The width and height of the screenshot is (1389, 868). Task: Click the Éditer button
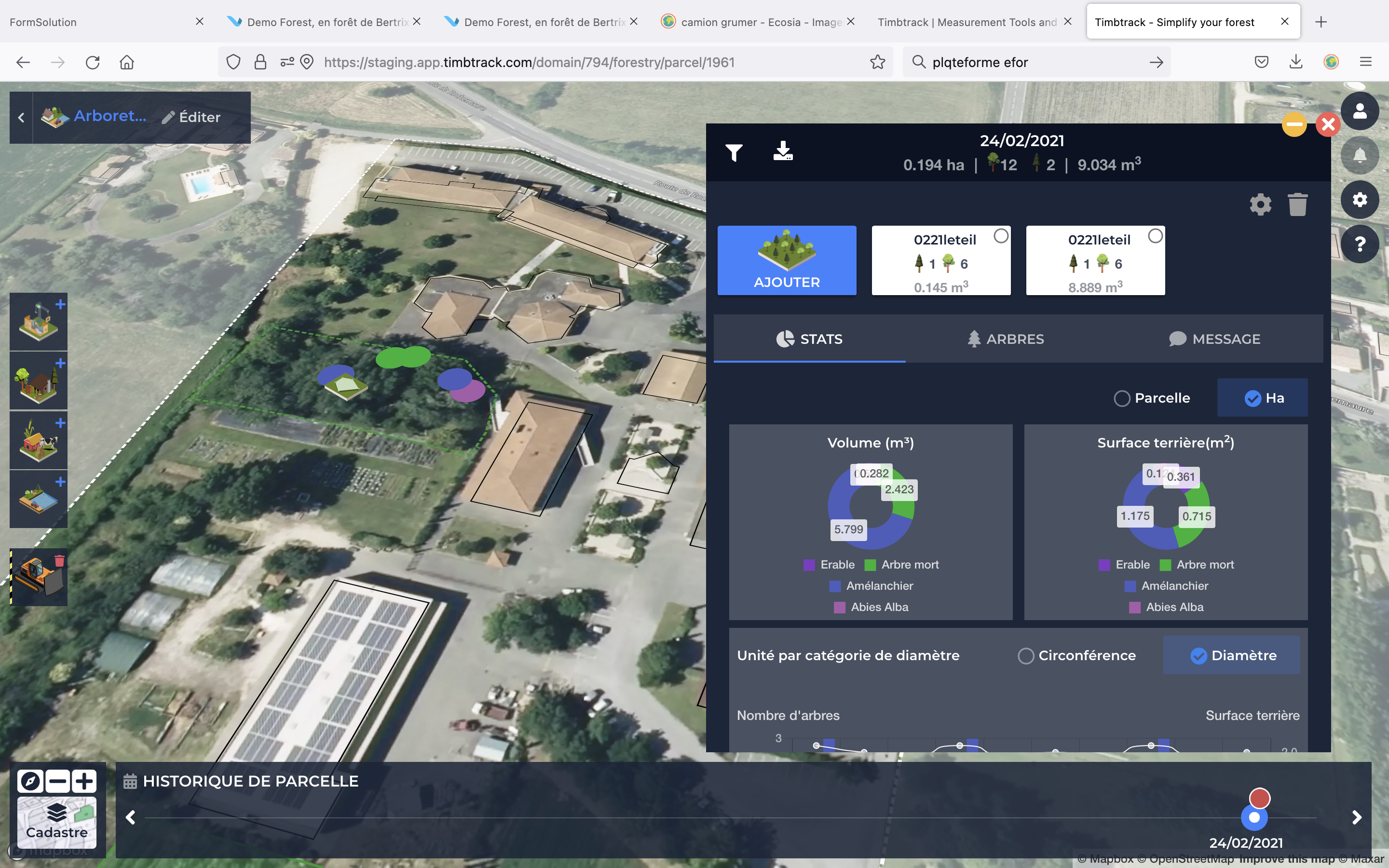(x=191, y=118)
